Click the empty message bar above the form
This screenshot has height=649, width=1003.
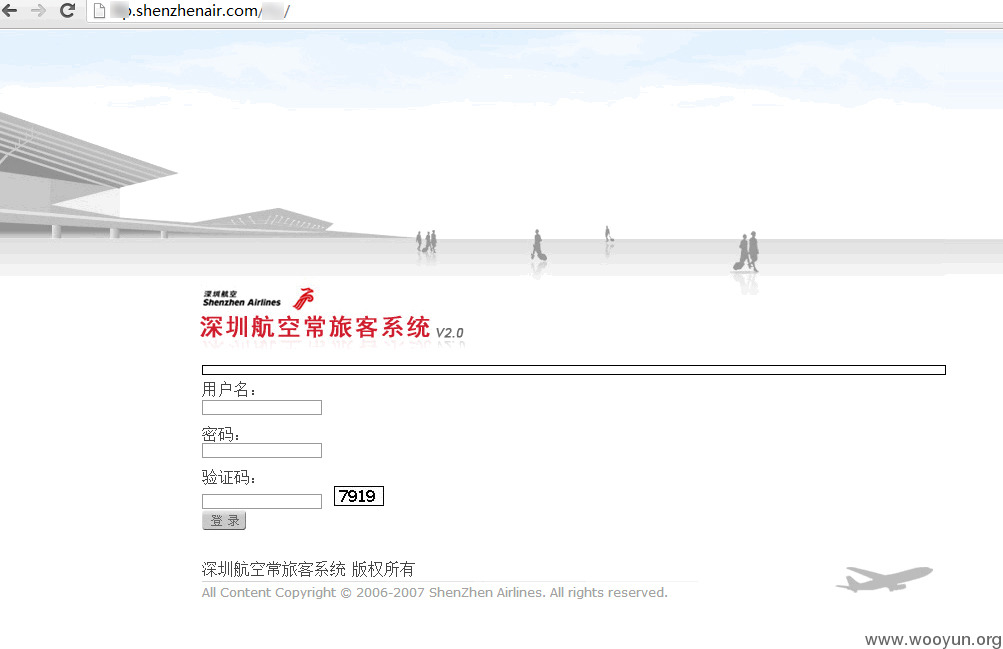click(574, 370)
